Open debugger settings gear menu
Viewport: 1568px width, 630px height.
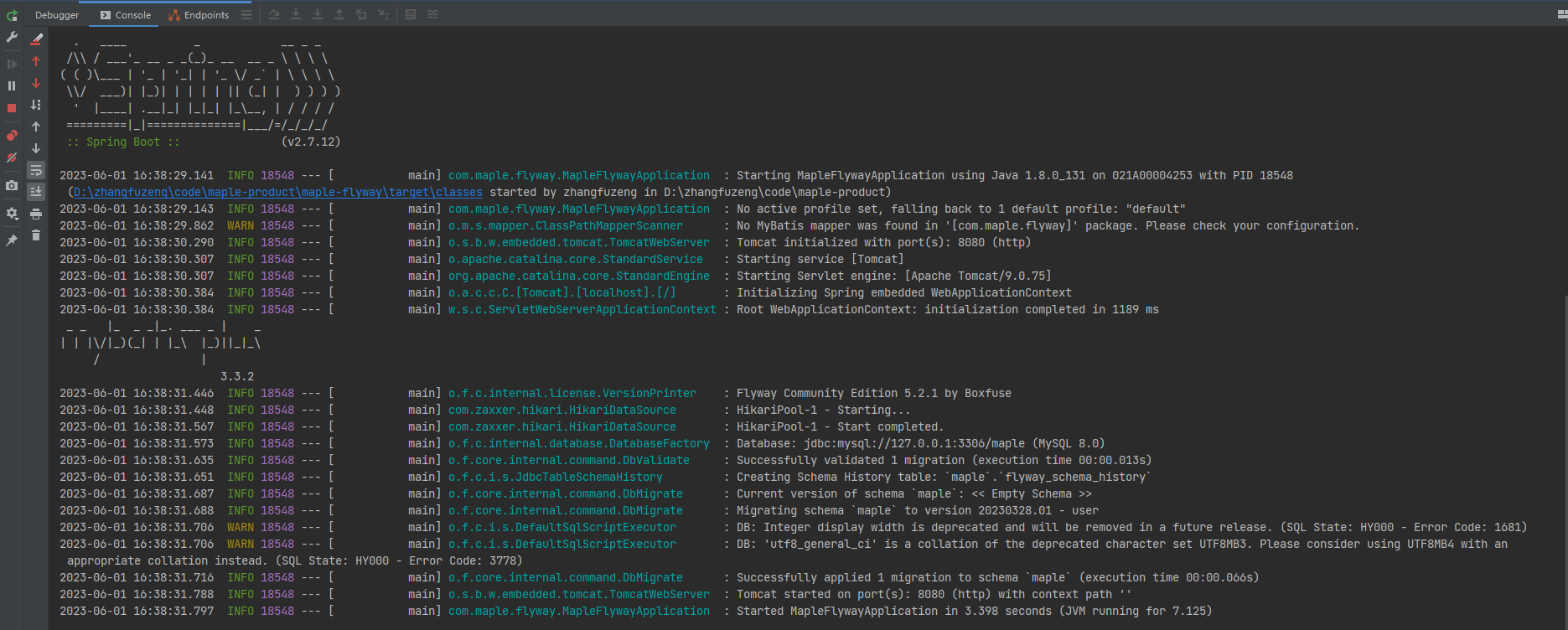(12, 214)
